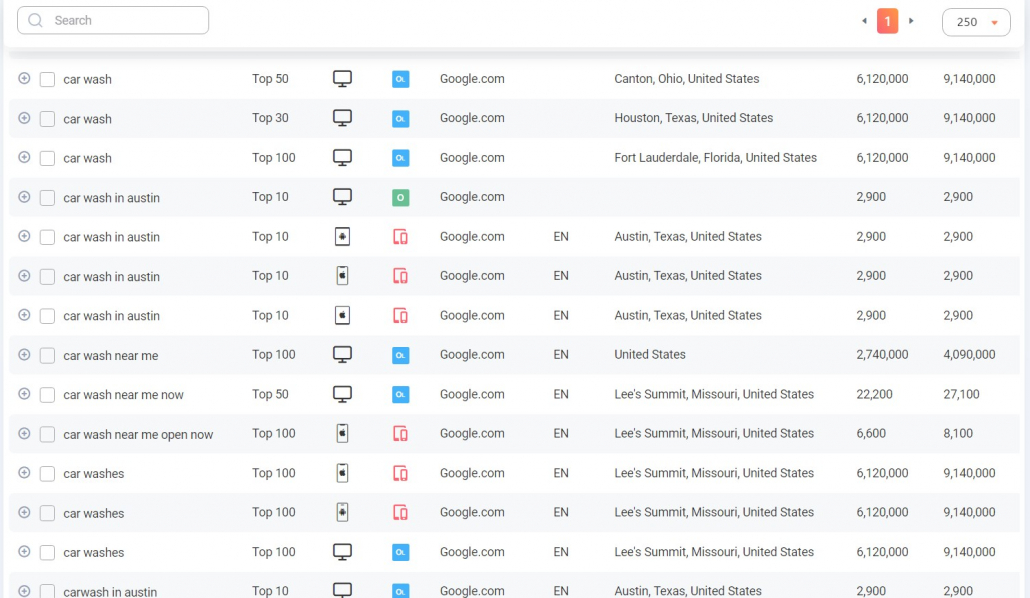Click the '8,100' value
The width and height of the screenshot is (1030, 598).
point(958,434)
